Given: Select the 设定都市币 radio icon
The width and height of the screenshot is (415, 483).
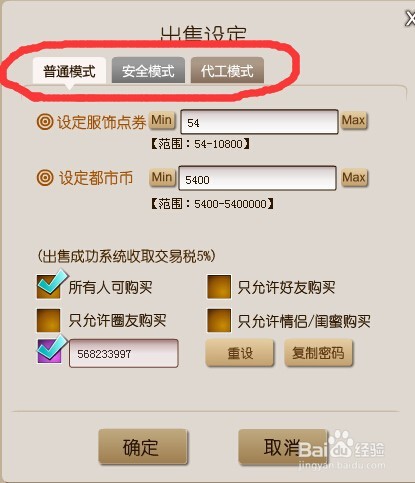Looking at the screenshot, I should click(45, 177).
